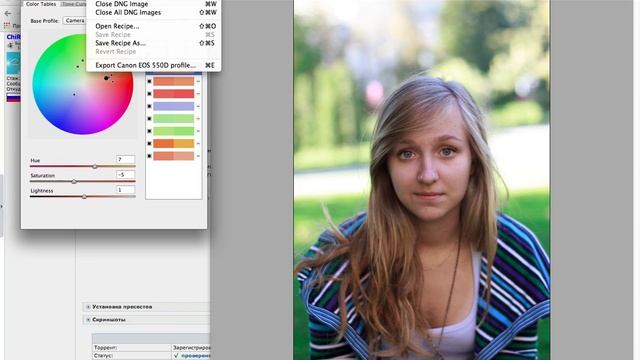Switch to the Tone Curve tab
The width and height of the screenshot is (640, 360).
73,4
